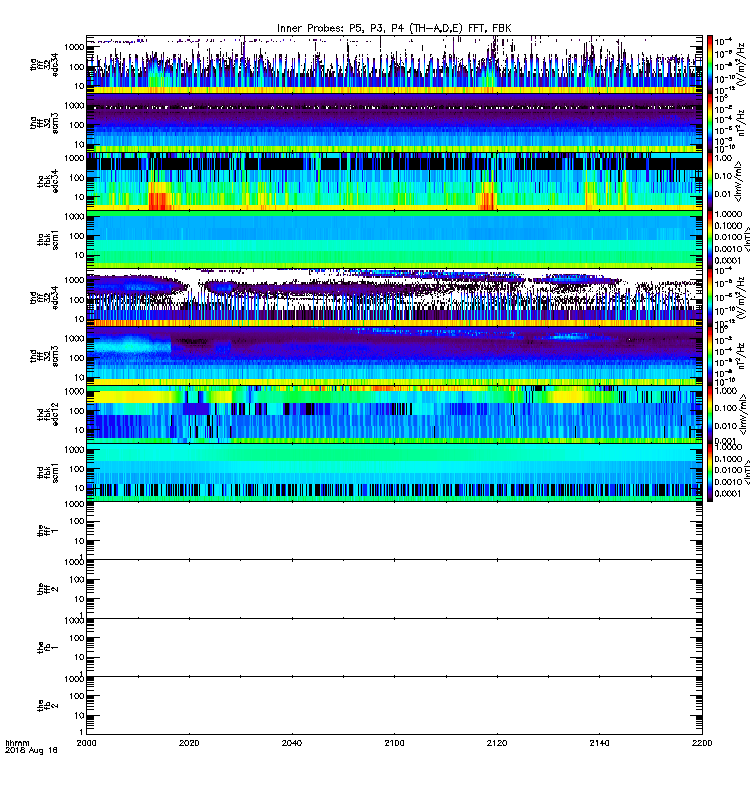
Task: Click the tha fff scm3 color bar
Action: pos(710,123)
